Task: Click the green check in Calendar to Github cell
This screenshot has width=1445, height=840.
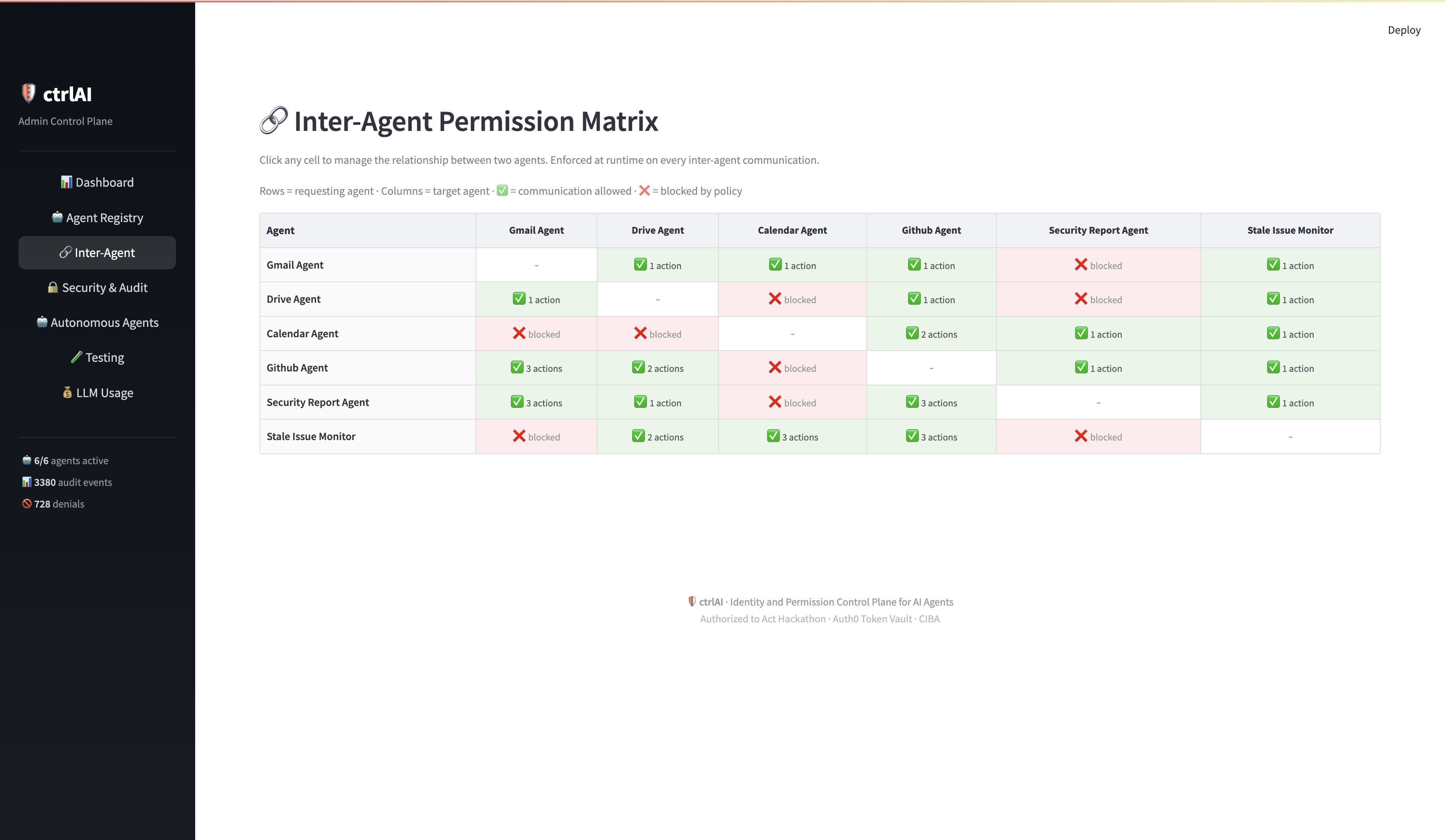Action: tap(912, 333)
